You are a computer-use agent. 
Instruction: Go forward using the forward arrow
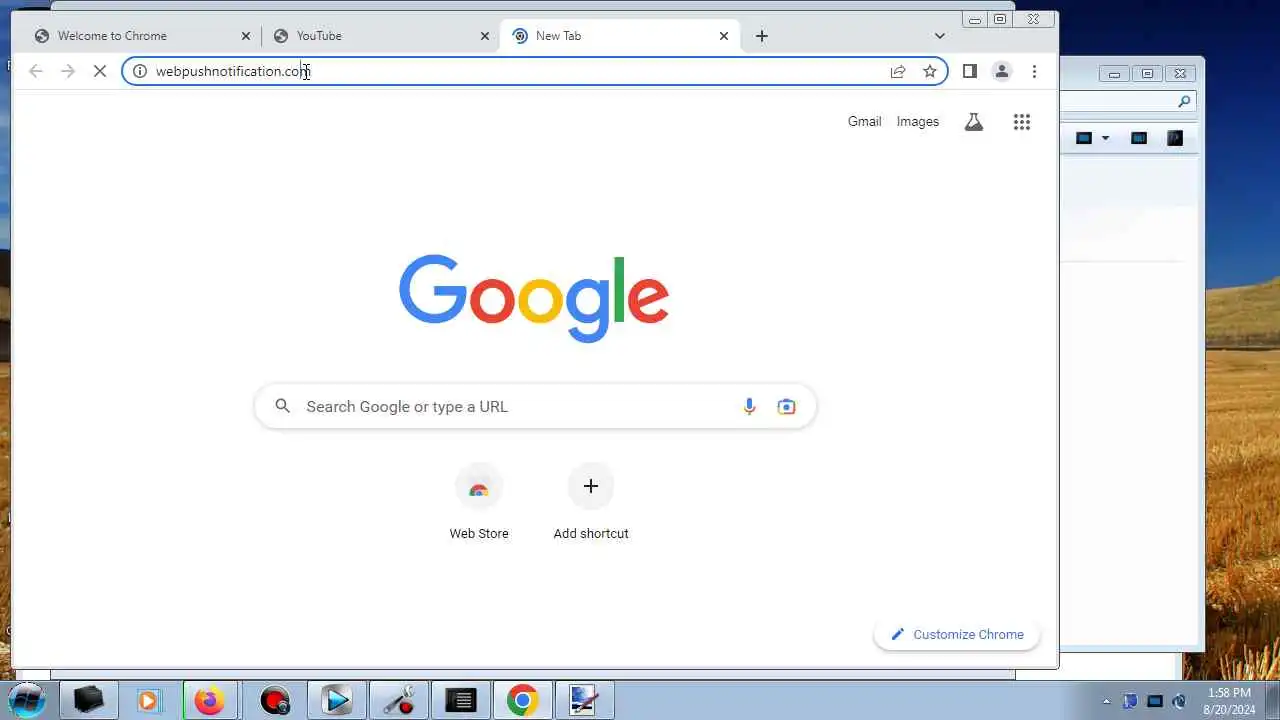coord(68,71)
